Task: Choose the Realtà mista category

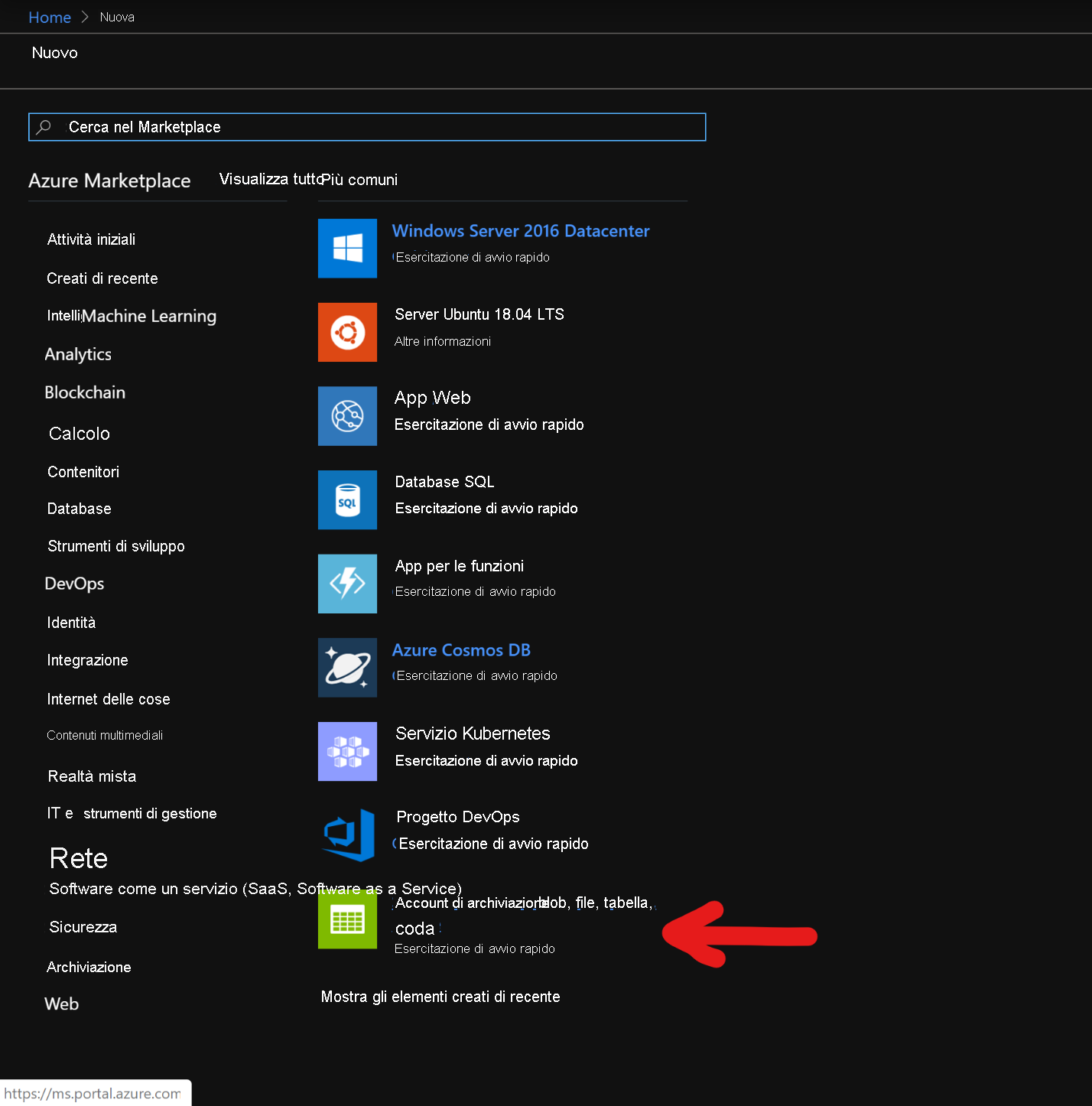Action: (92, 776)
